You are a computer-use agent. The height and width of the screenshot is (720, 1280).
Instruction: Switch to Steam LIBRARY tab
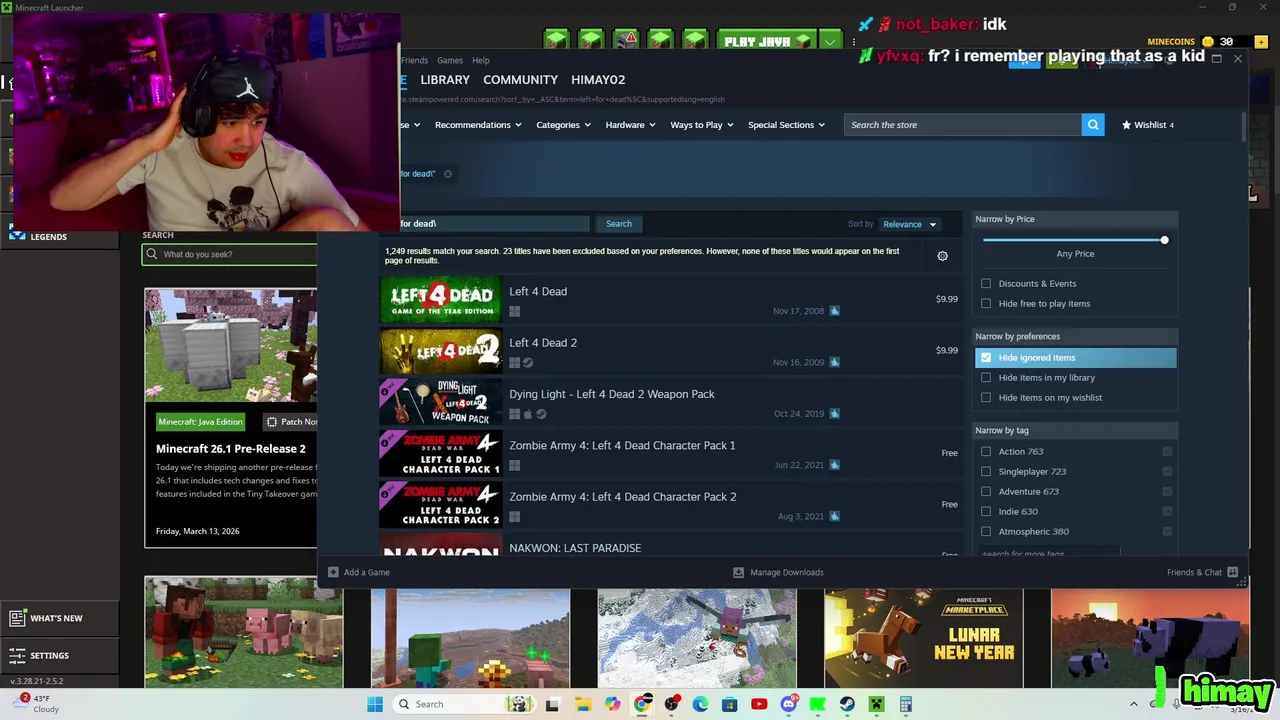(x=445, y=80)
